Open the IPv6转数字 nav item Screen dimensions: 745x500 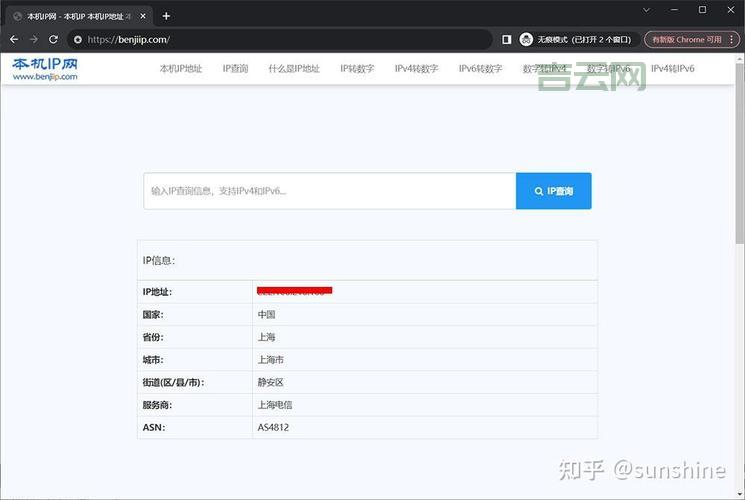click(x=481, y=69)
